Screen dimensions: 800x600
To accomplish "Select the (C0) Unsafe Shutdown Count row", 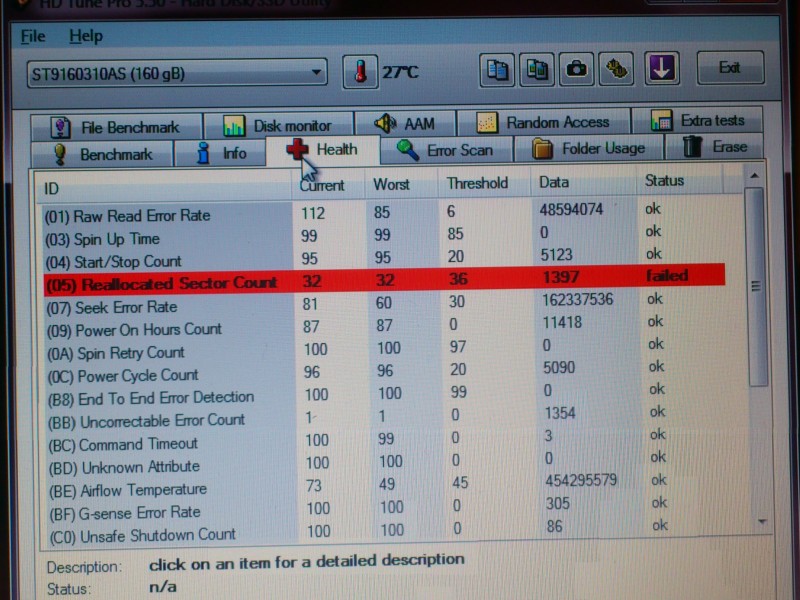I will 387,532.
